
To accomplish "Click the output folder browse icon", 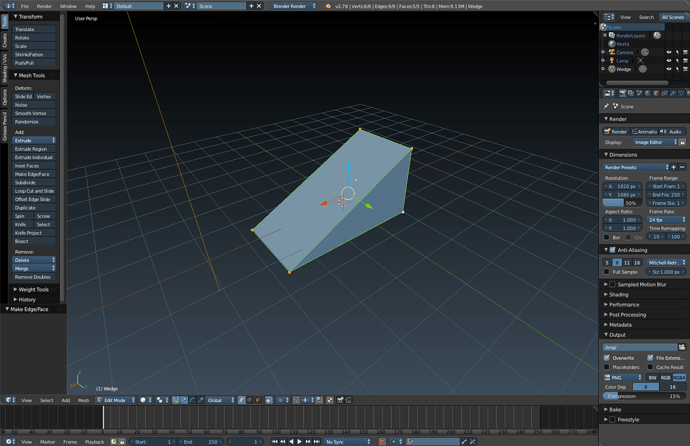I will click(682, 347).
